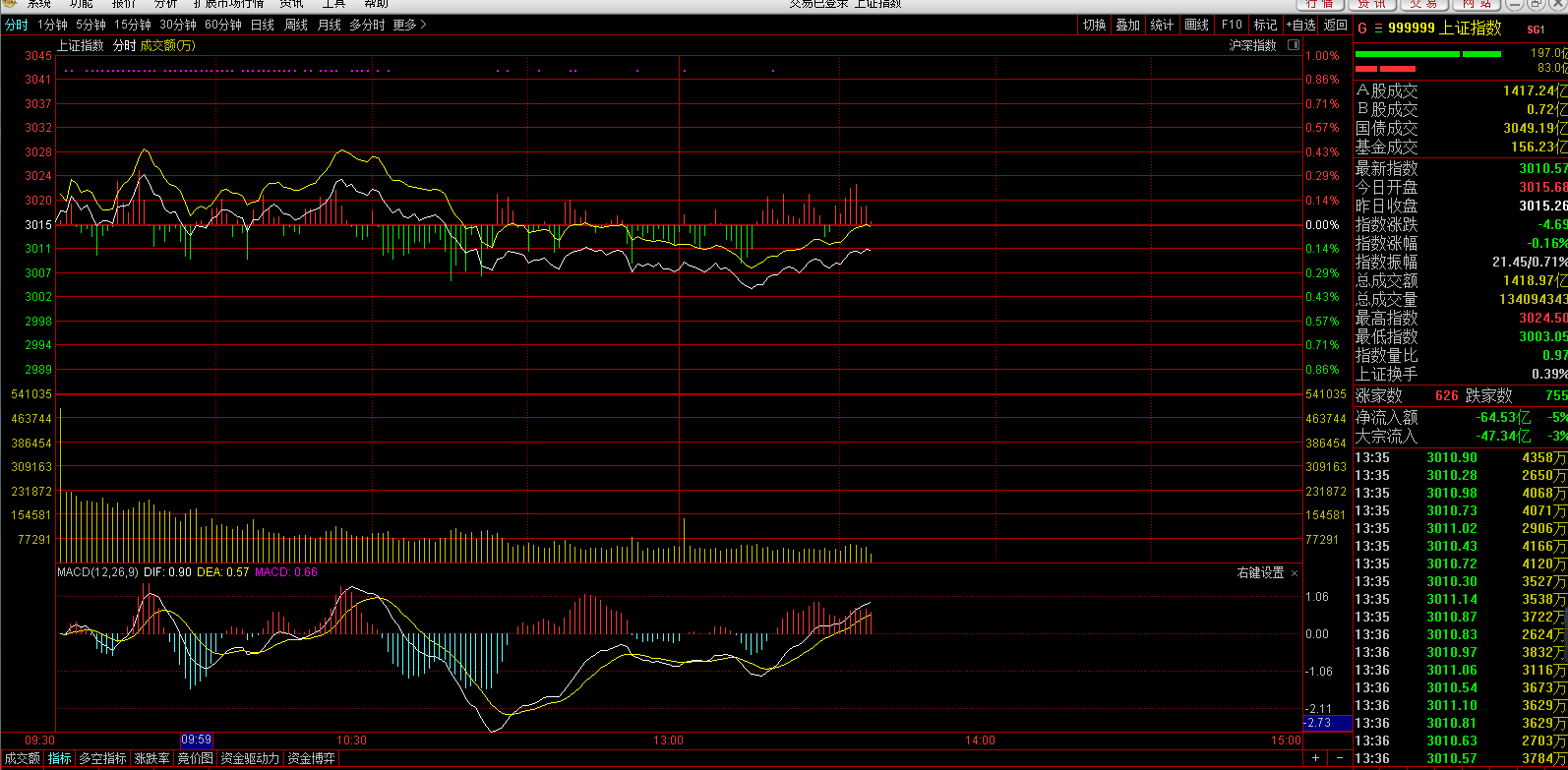Click the green three-bar icon before 999999
The width and height of the screenshot is (1568, 770).
[1378, 29]
